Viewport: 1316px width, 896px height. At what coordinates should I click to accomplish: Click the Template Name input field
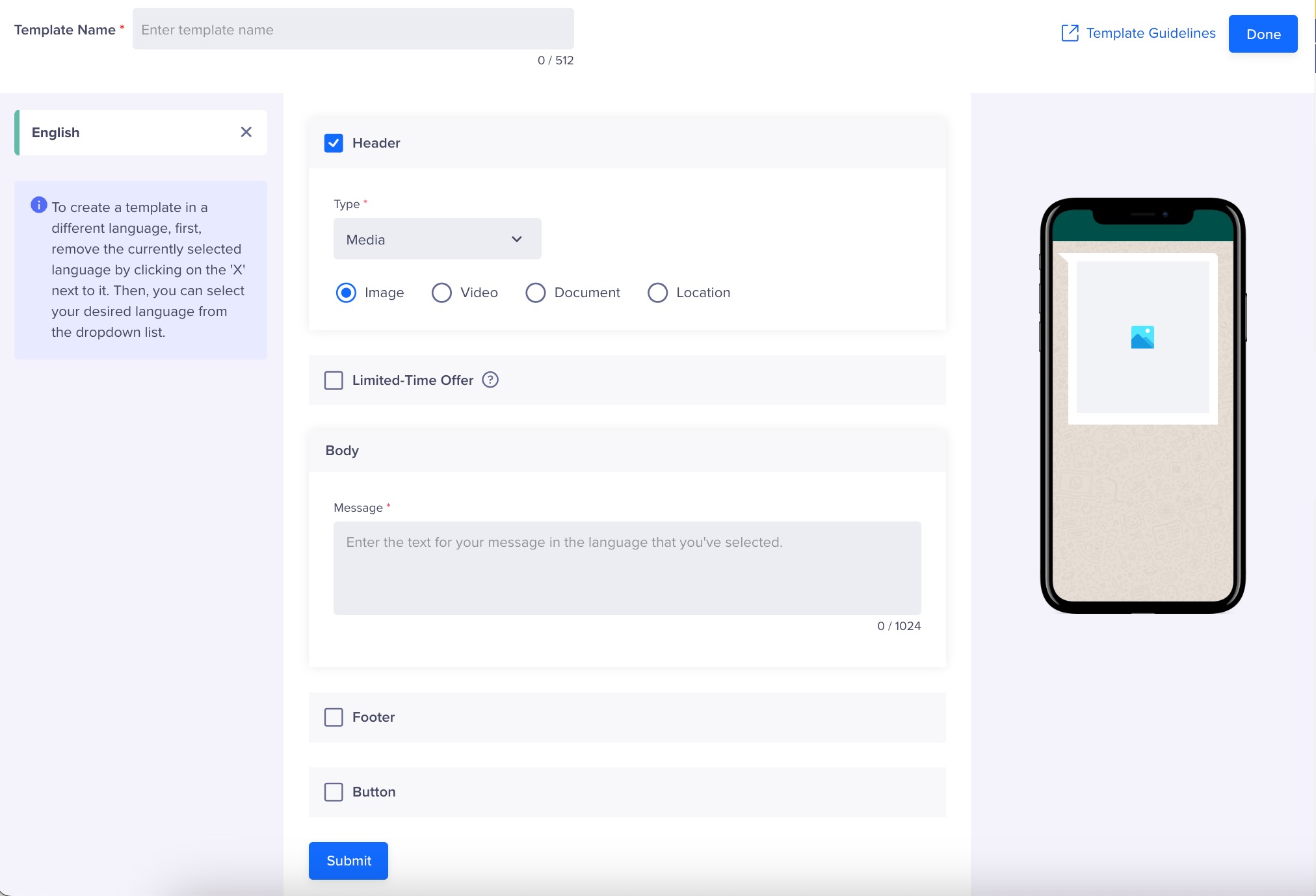point(353,29)
